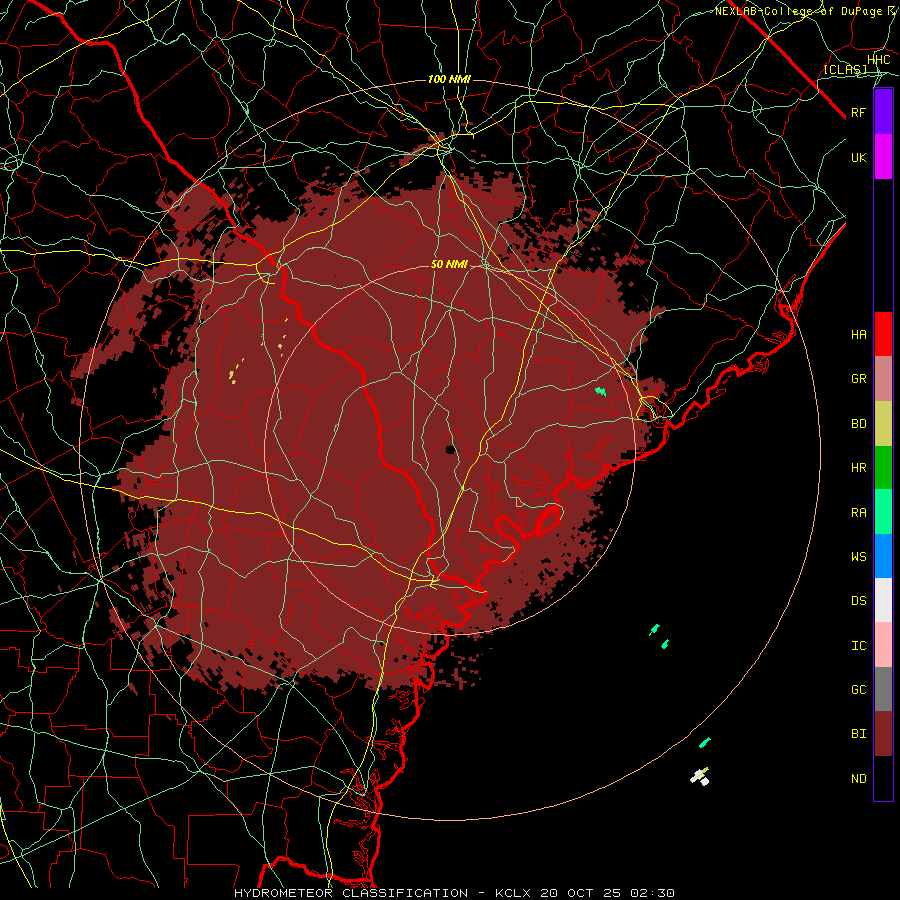The width and height of the screenshot is (900, 900).
Task: Click the HA red legend swatch
Action: click(883, 334)
